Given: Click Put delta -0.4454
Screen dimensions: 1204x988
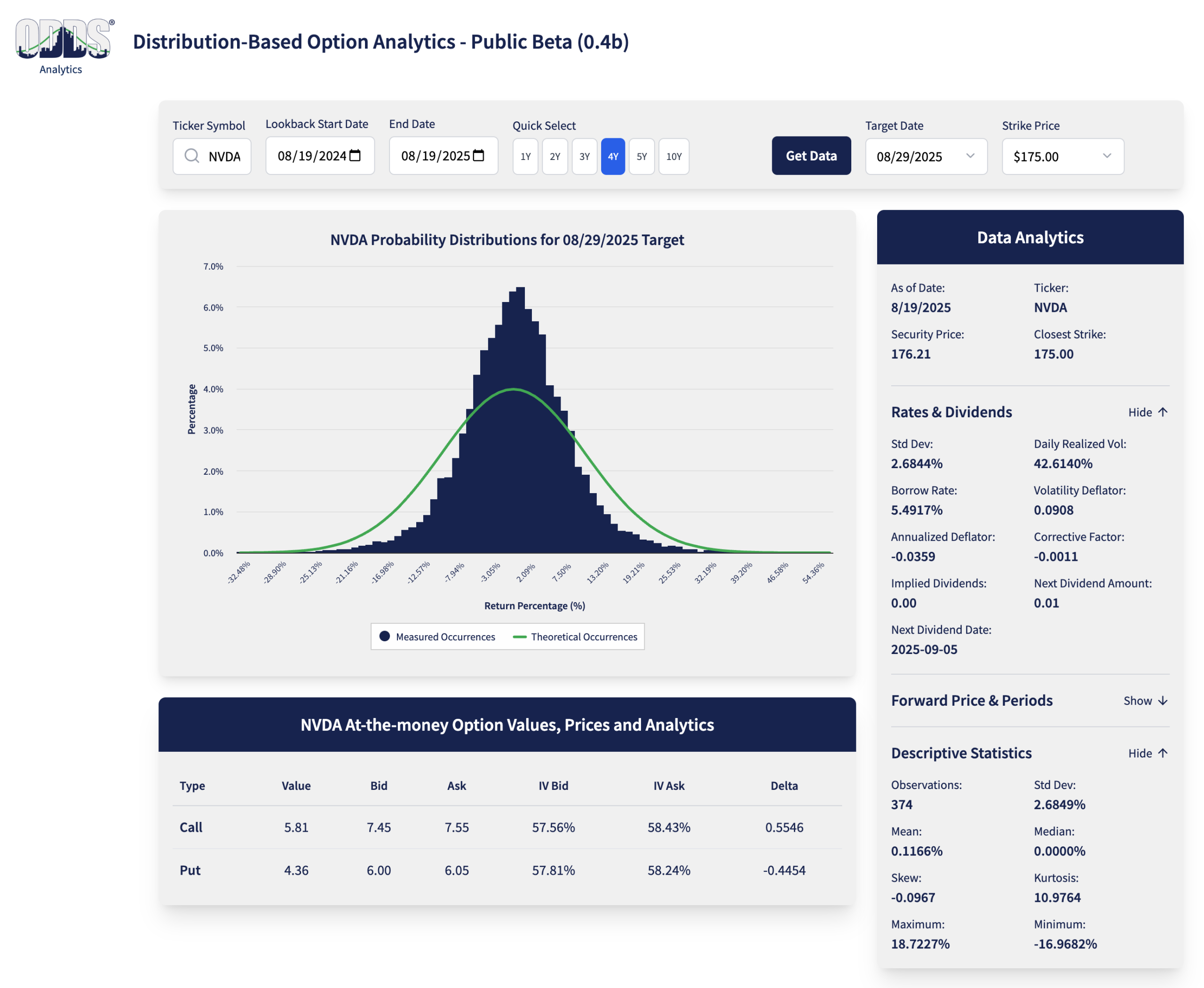Looking at the screenshot, I should click(x=784, y=870).
